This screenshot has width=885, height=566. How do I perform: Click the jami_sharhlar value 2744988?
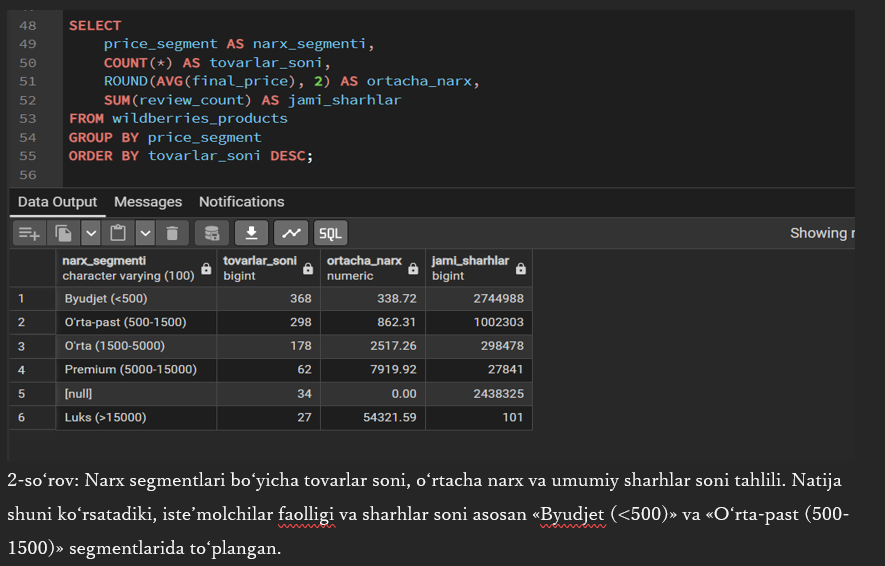[x=479, y=299]
